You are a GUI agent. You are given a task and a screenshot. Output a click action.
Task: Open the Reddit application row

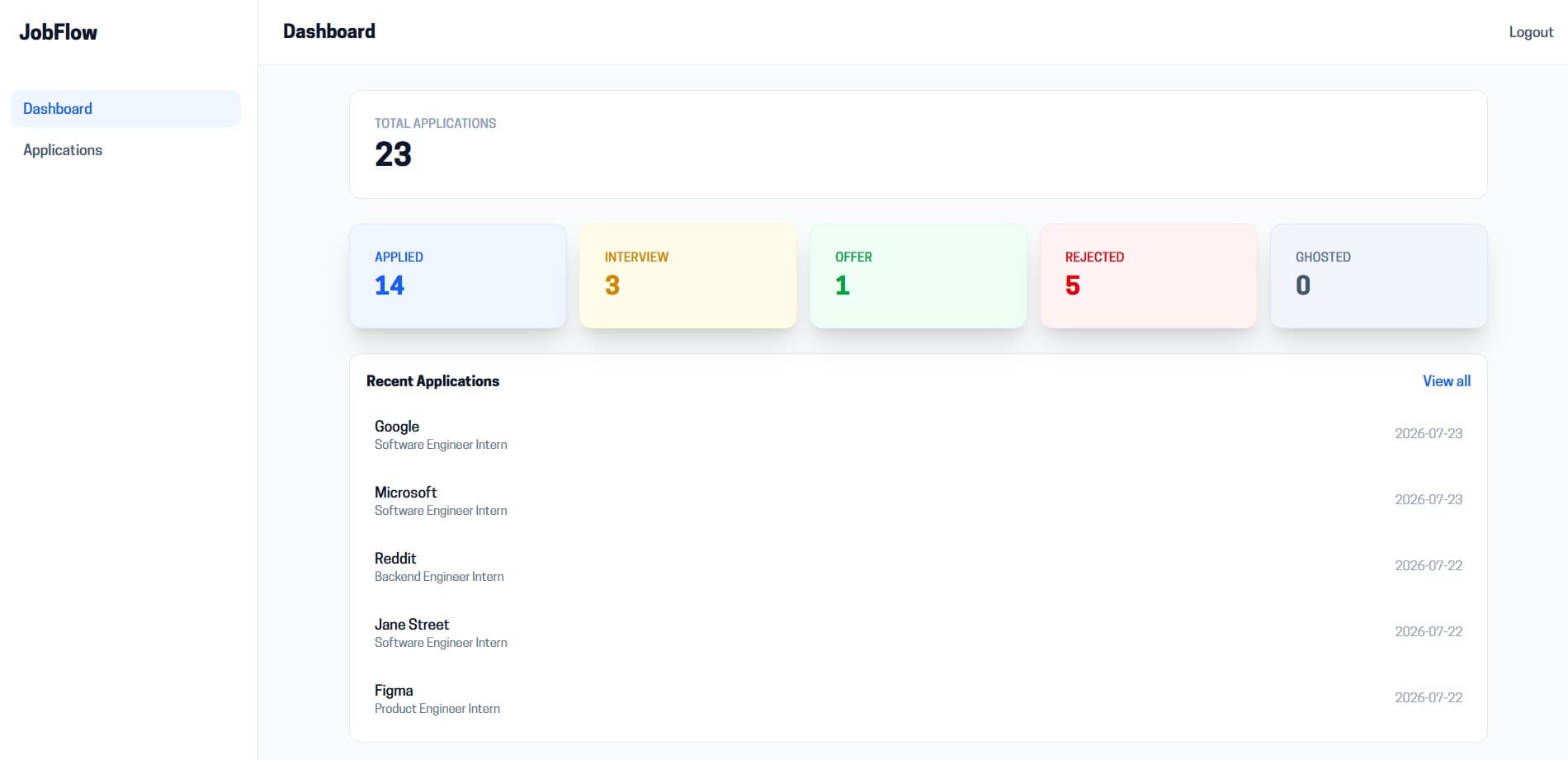(918, 566)
